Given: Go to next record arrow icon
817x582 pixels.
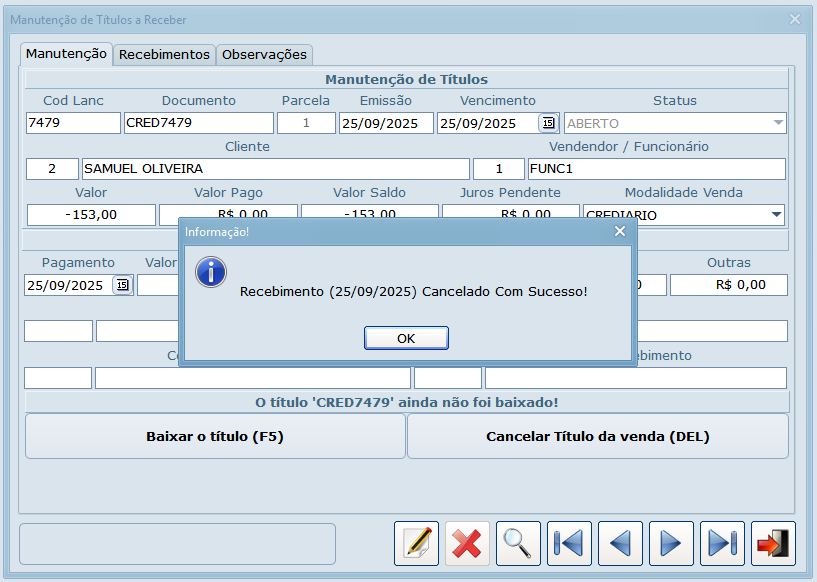Looking at the screenshot, I should (x=671, y=543).
